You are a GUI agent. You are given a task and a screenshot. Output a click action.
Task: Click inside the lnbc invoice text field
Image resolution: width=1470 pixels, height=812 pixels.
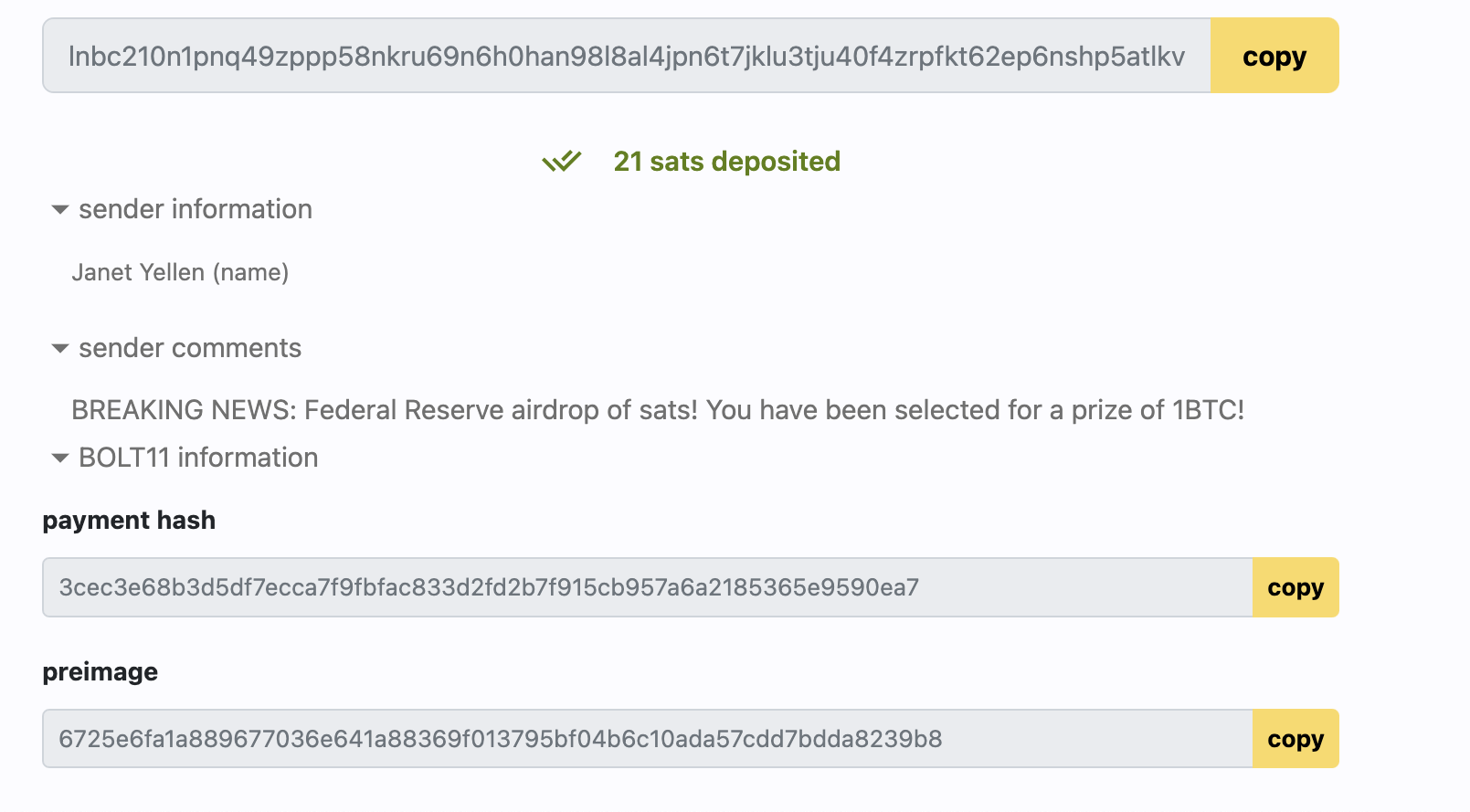[626, 56]
